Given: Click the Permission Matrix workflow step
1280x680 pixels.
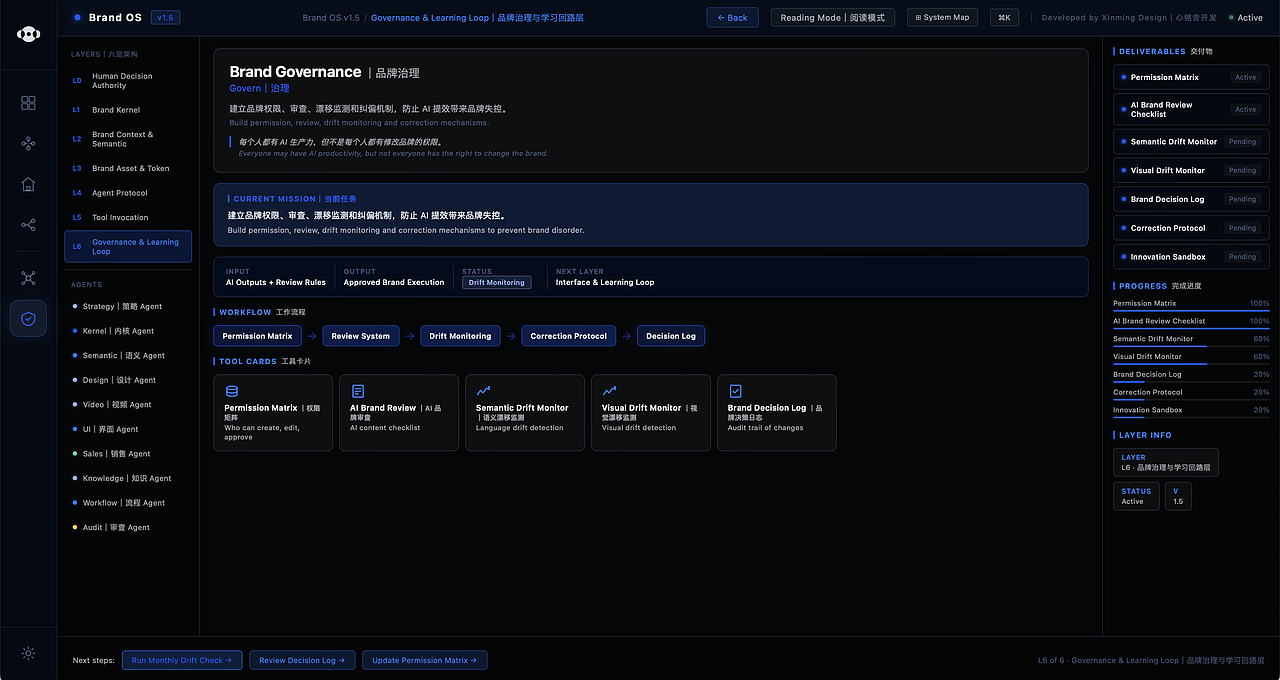Looking at the screenshot, I should pyautogui.click(x=257, y=336).
